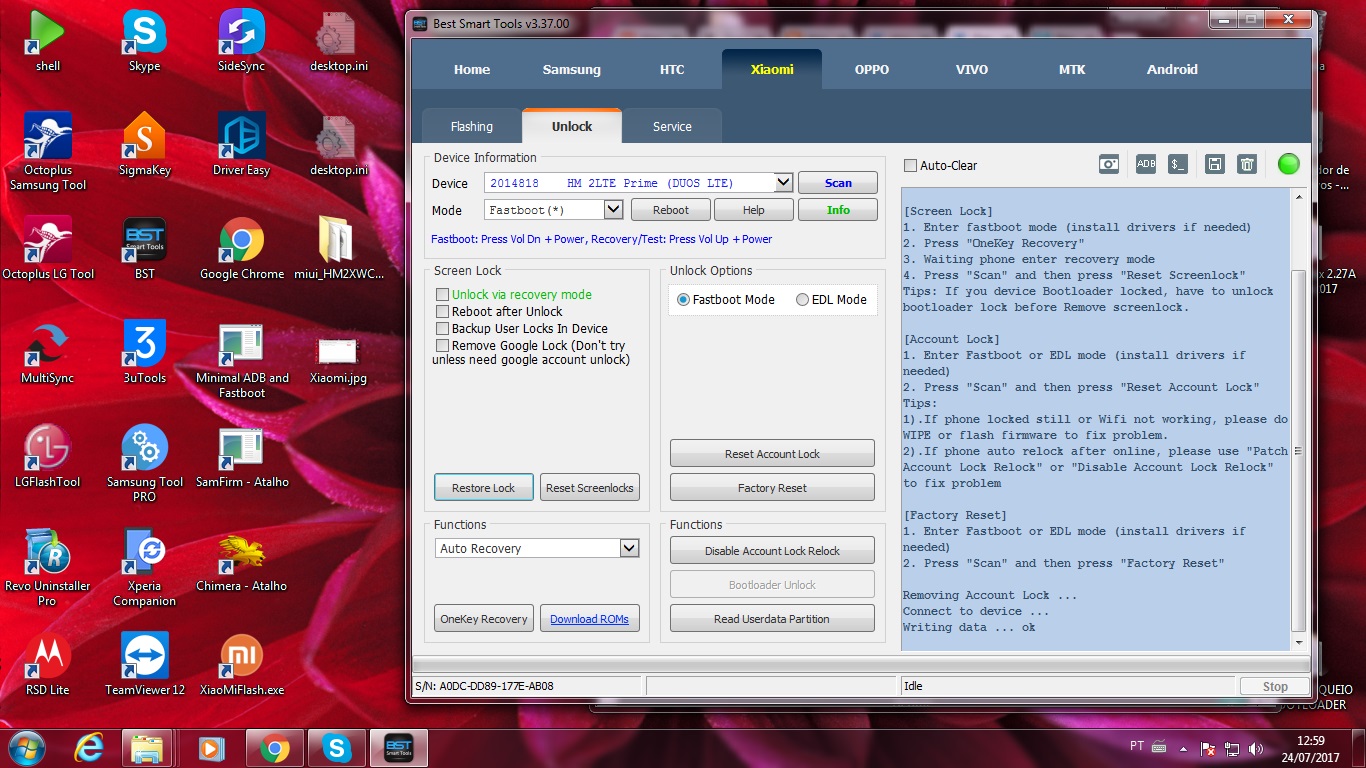Open the Download ROMs link
The image size is (1366, 768).
pyautogui.click(x=590, y=619)
